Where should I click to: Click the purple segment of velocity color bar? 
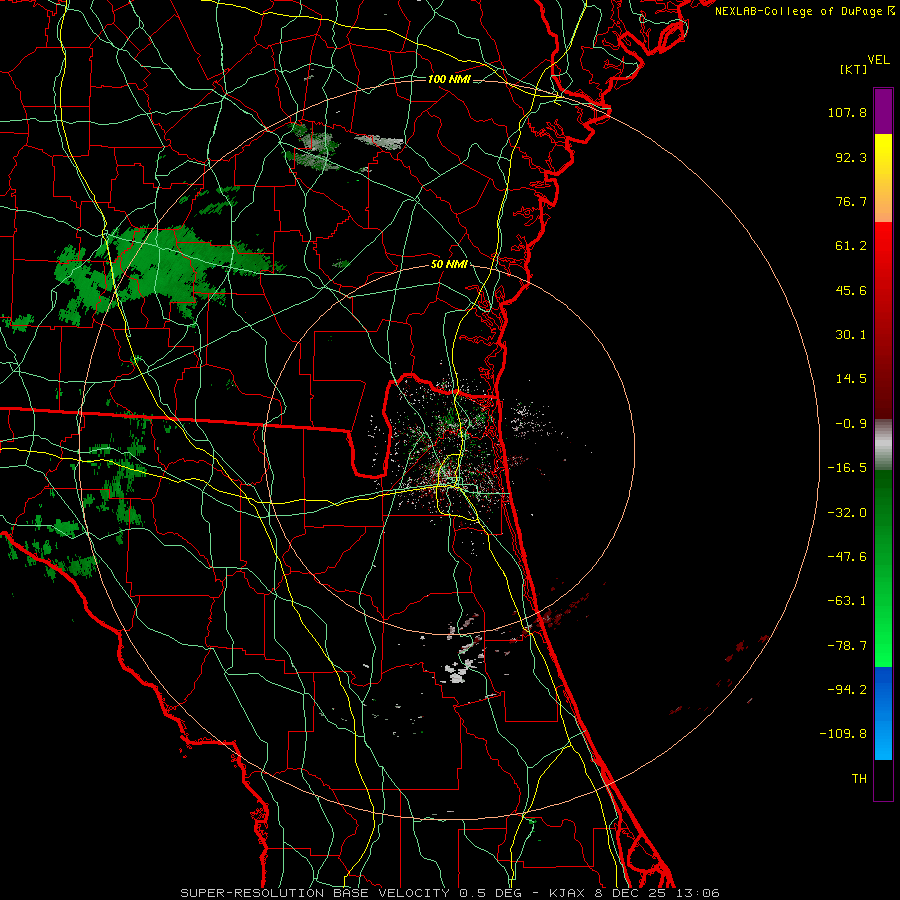tap(883, 111)
